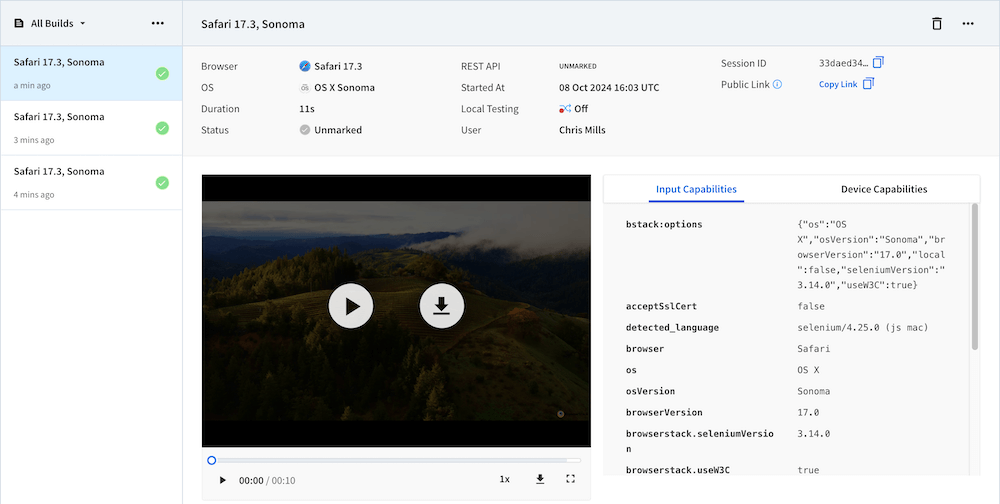1000x504 pixels.
Task: Click the download icon in player controls
Action: [x=540, y=480]
